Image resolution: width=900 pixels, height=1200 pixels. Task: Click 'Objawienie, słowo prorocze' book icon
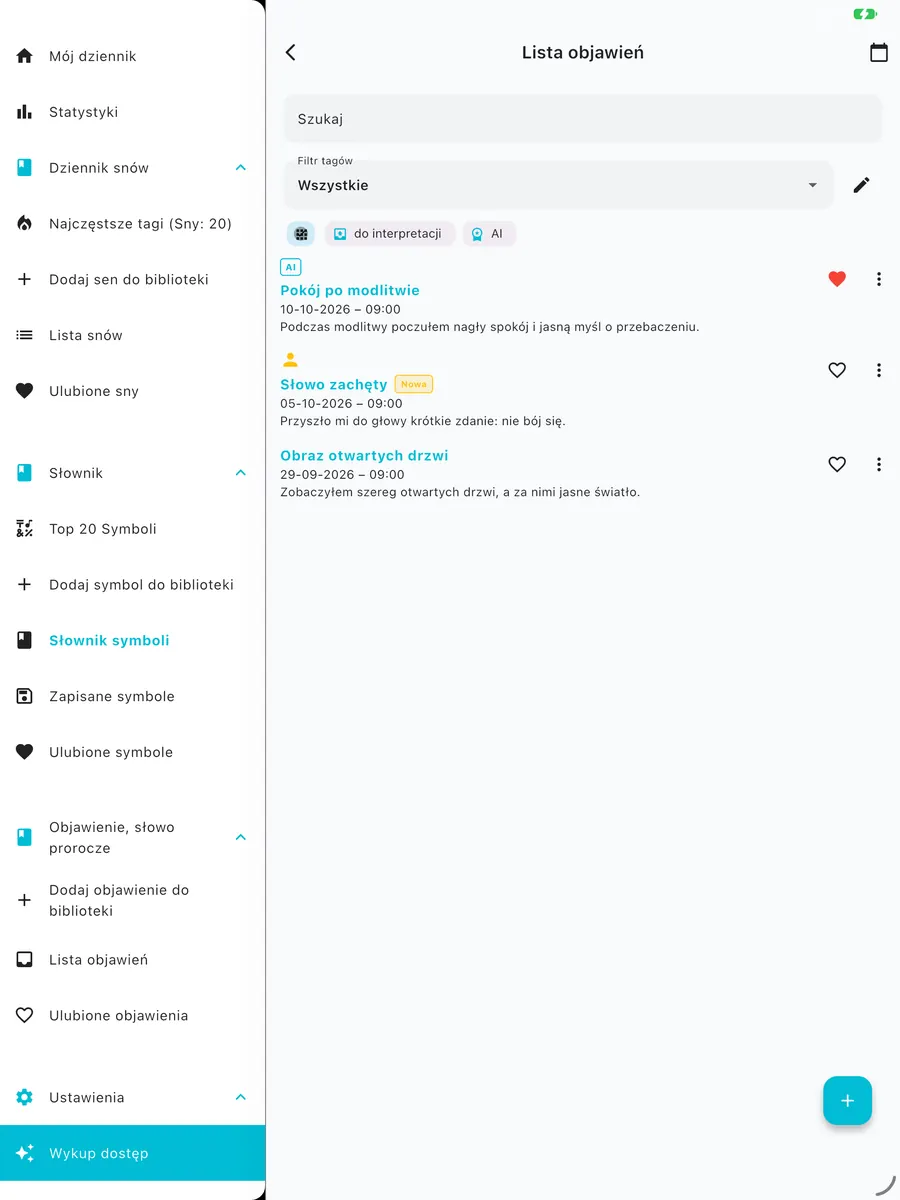click(25, 838)
